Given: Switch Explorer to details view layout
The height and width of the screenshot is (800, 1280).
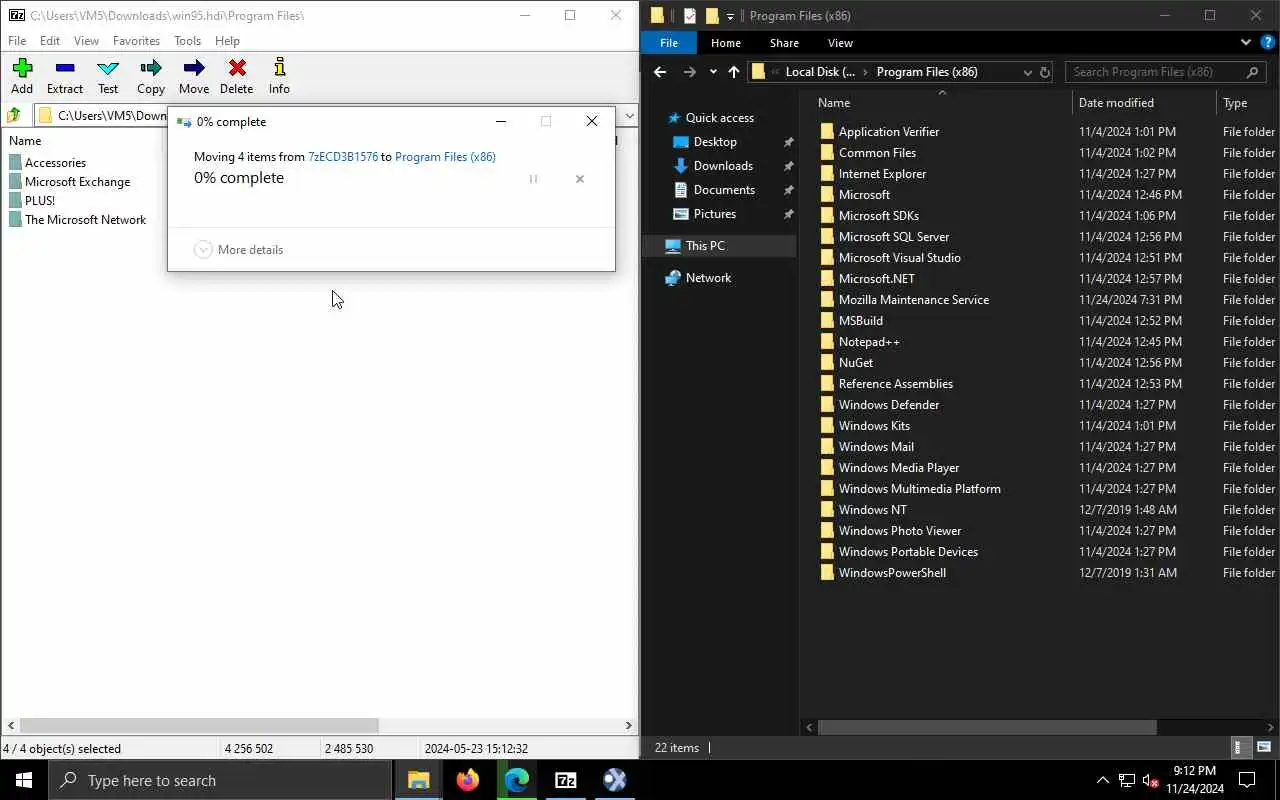Looking at the screenshot, I should [1239, 747].
